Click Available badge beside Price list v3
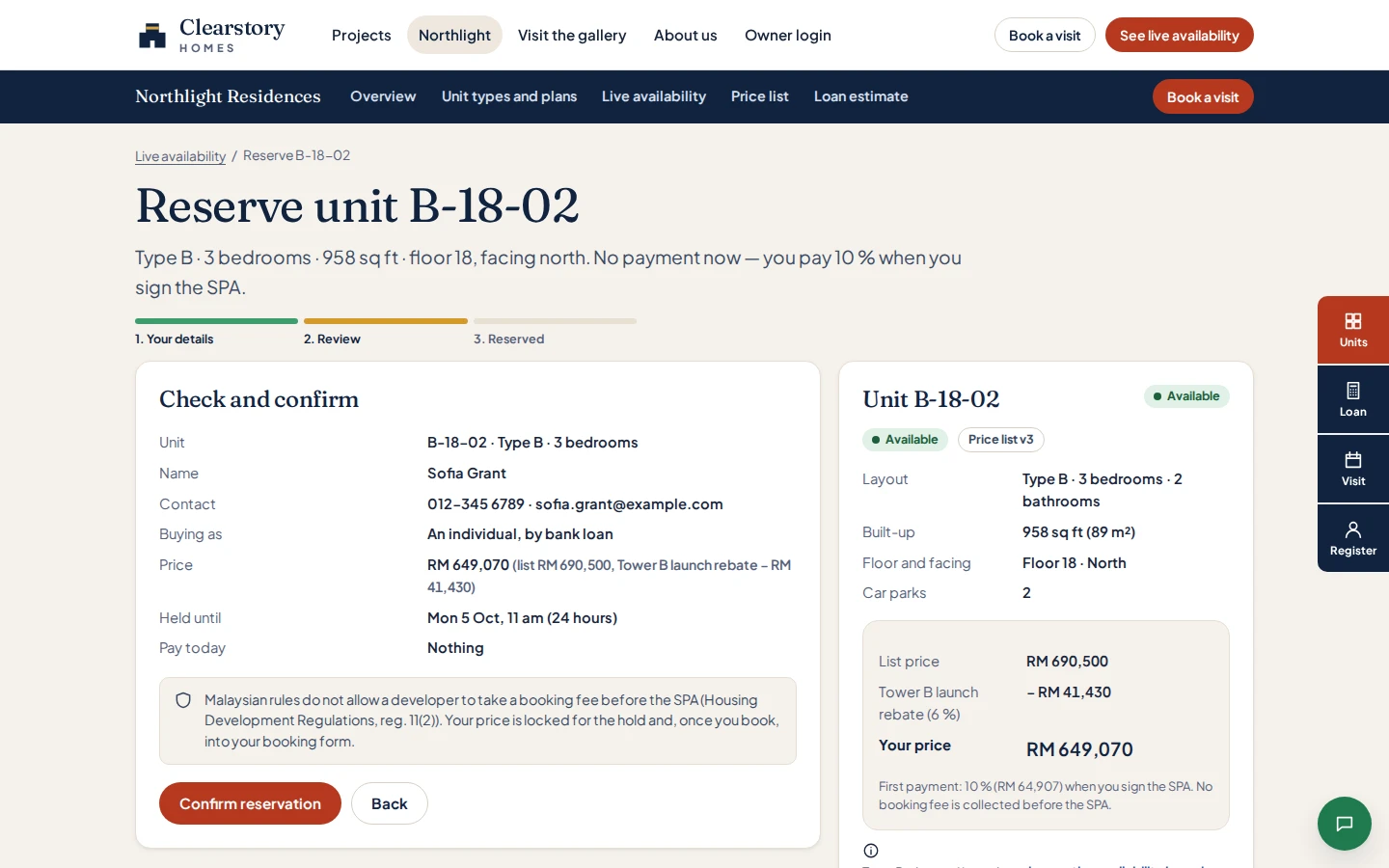Image resolution: width=1389 pixels, height=868 pixels. click(x=905, y=440)
